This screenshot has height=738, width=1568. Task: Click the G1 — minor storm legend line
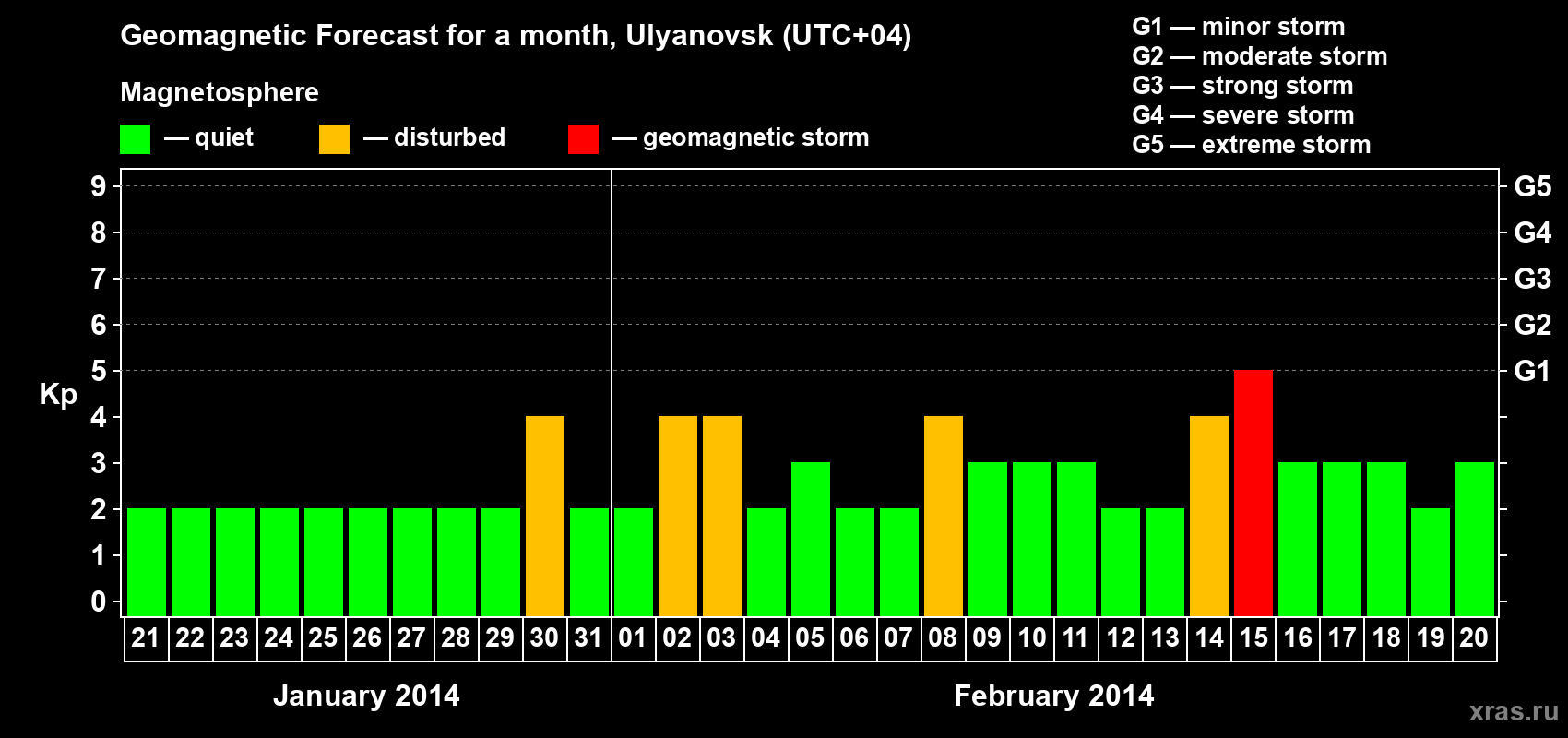[1239, 27]
